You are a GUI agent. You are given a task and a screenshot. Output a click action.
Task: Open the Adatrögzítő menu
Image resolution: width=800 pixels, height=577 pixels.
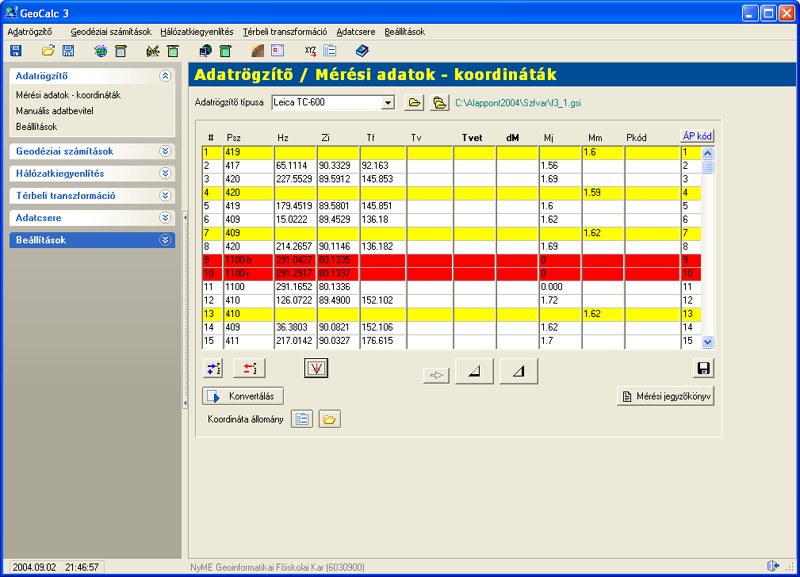[30, 32]
